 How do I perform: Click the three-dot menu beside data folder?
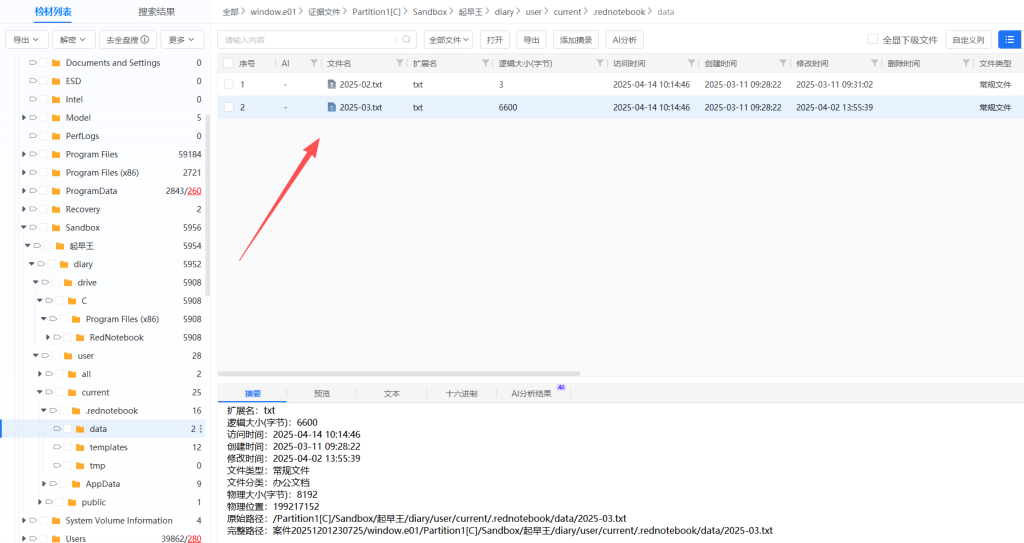click(201, 429)
